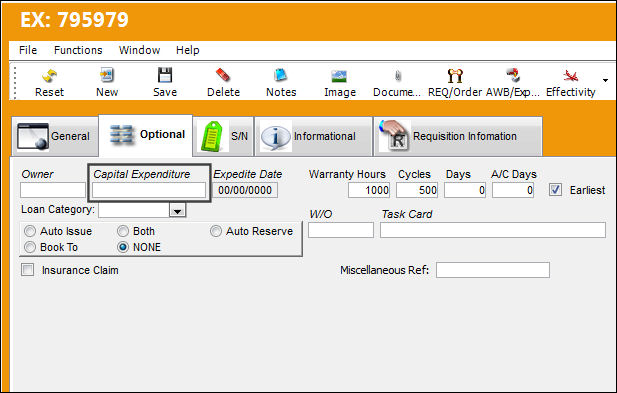Select the Both radio button
The width and height of the screenshot is (617, 393).
click(x=123, y=231)
